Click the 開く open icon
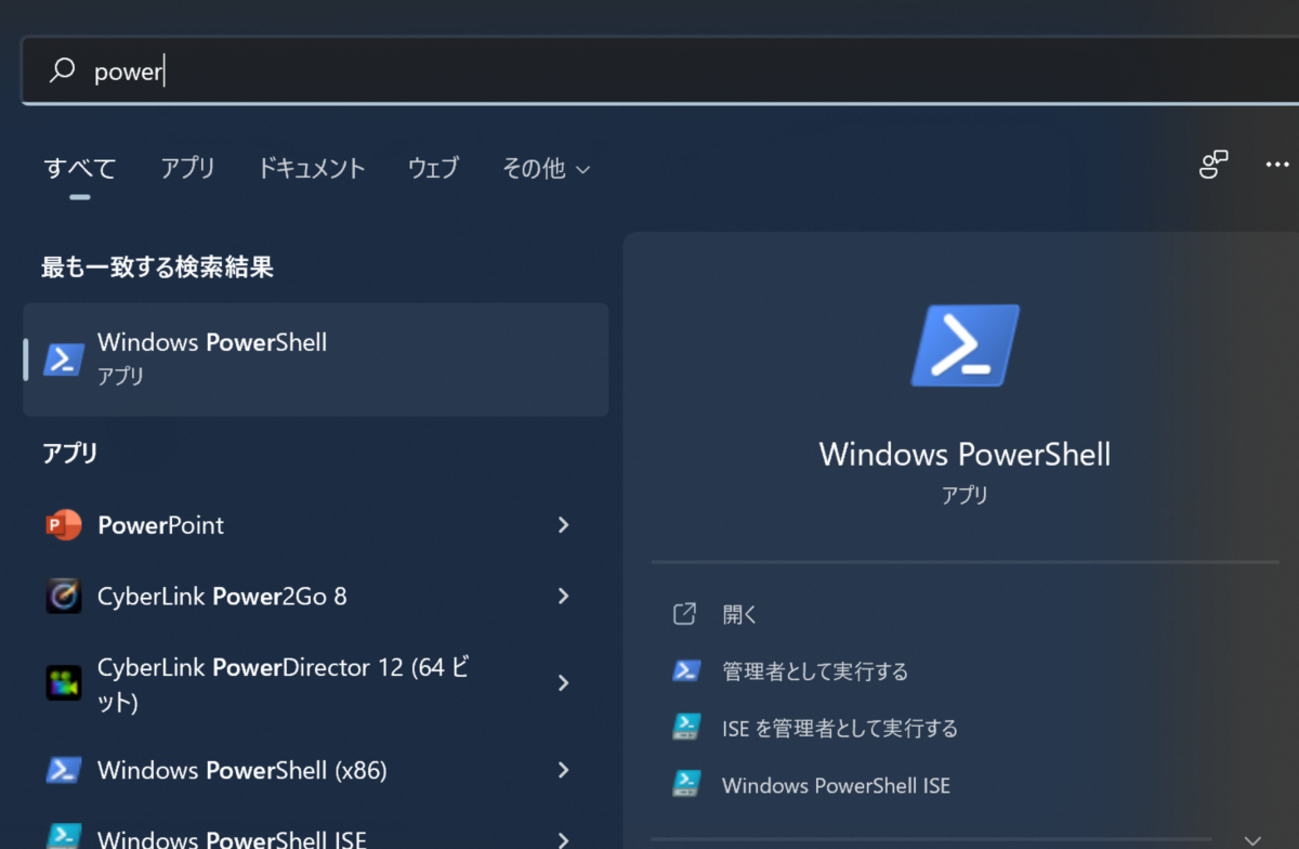Viewport: 1299px width, 849px height. [x=685, y=614]
